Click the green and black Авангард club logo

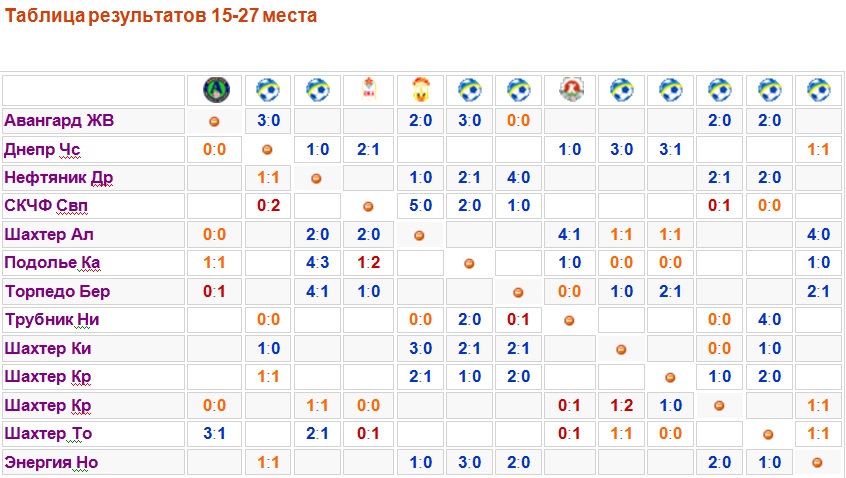pos(214,90)
